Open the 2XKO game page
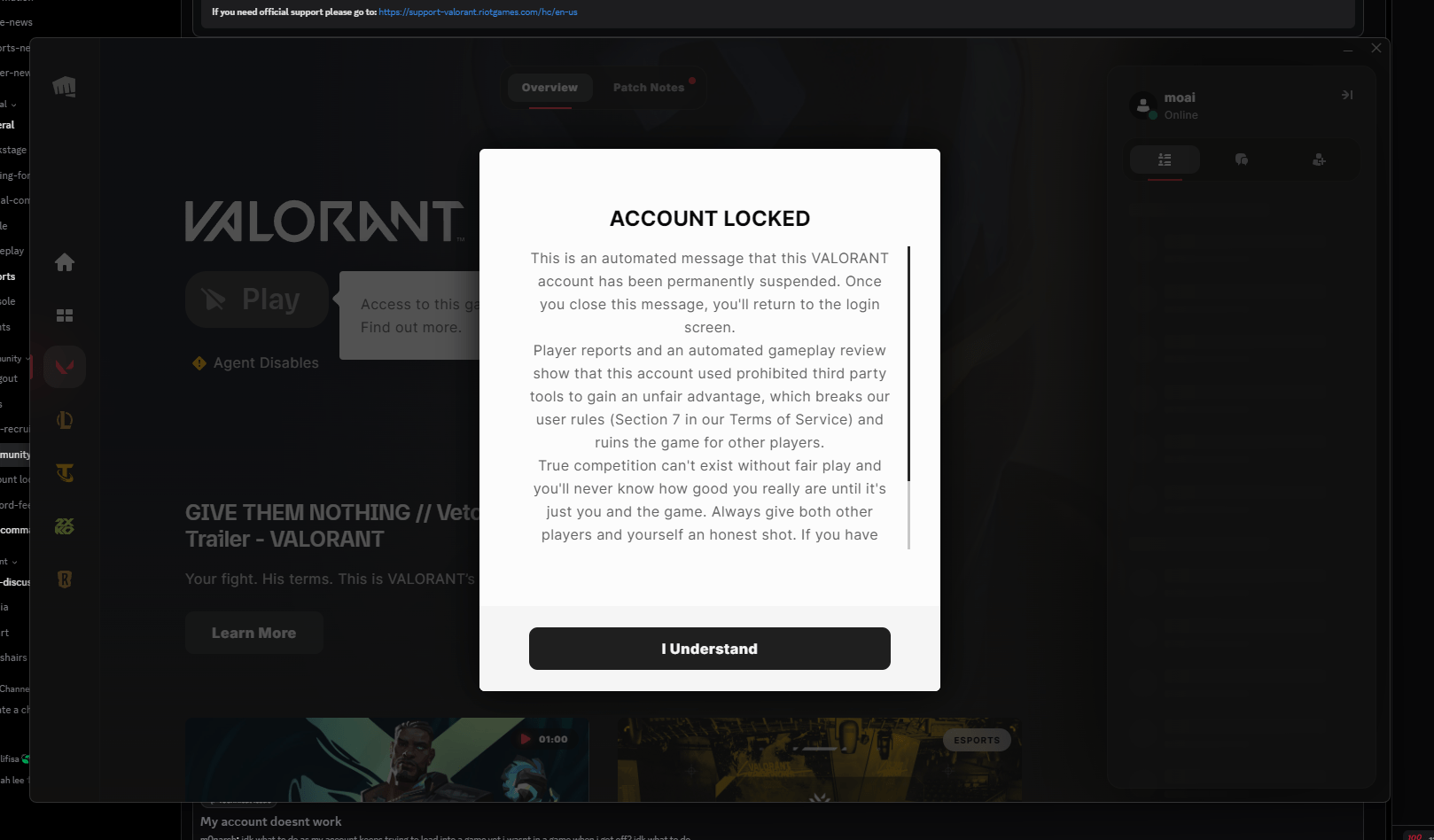The image size is (1434, 840). pyautogui.click(x=64, y=526)
